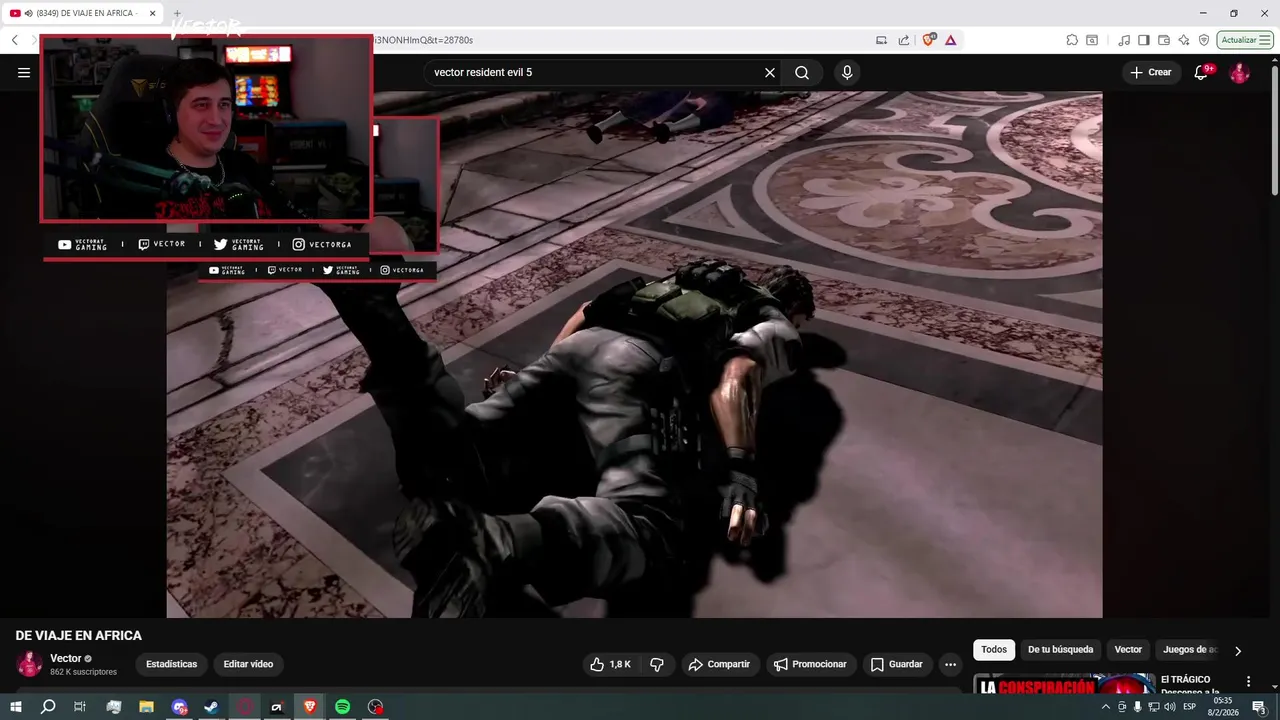Open the volume control in system tray
The height and width of the screenshot is (720, 1280).
(x=1170, y=707)
